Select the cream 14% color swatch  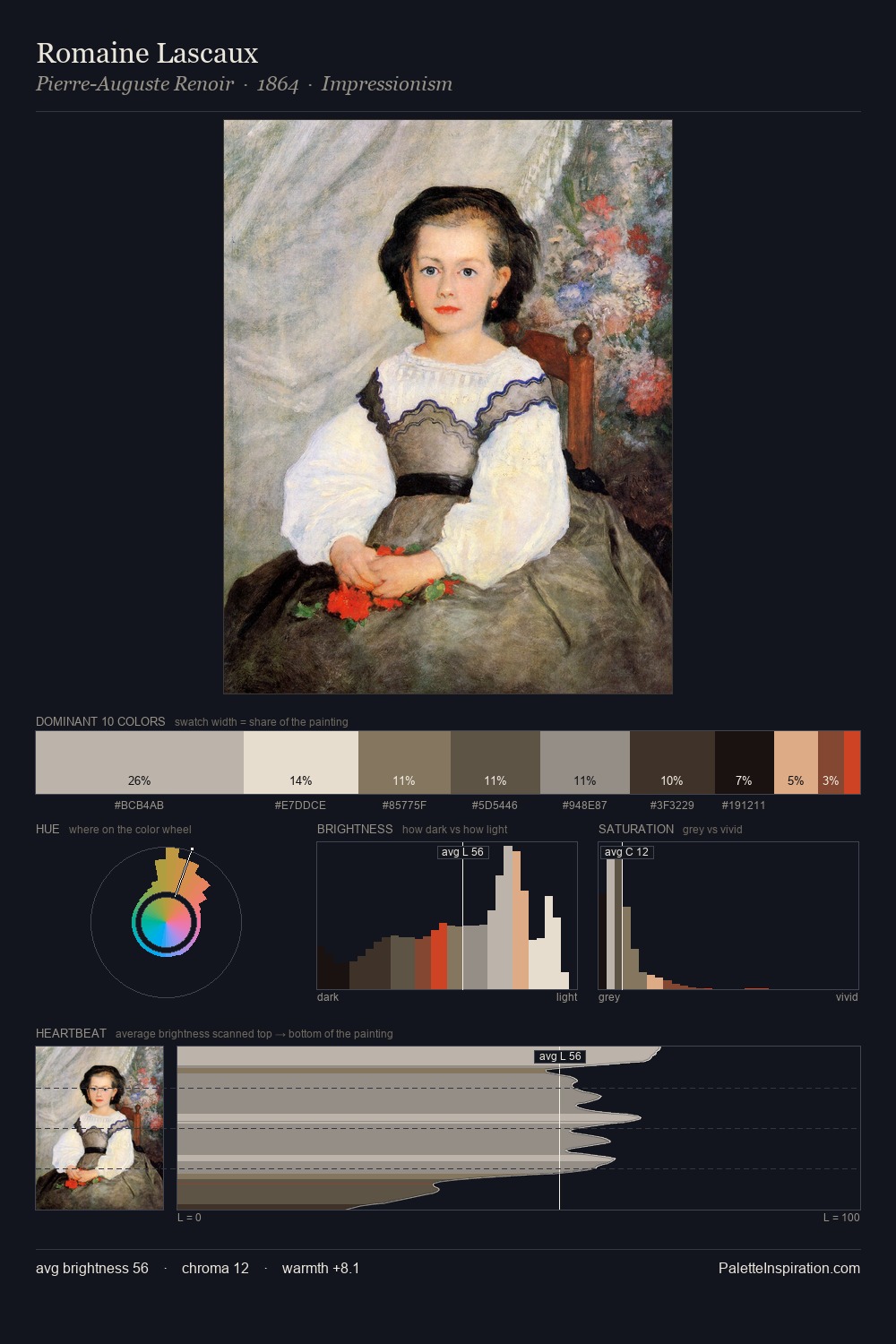tap(301, 762)
